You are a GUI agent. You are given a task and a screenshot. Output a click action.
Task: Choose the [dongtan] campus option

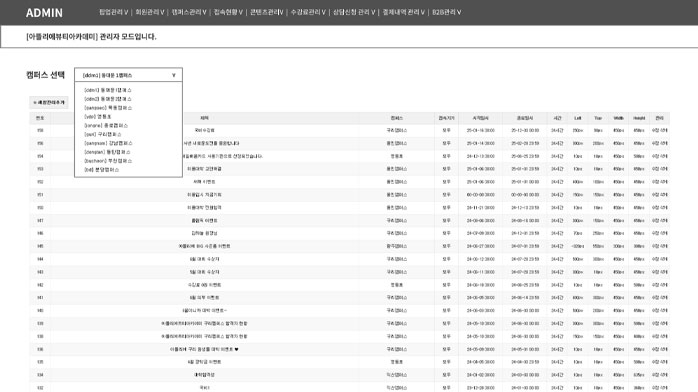point(107,152)
